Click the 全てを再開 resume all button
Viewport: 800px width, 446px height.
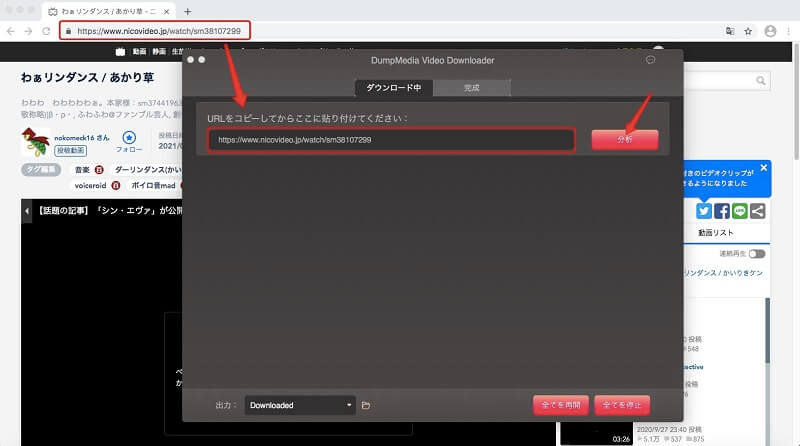pos(561,405)
